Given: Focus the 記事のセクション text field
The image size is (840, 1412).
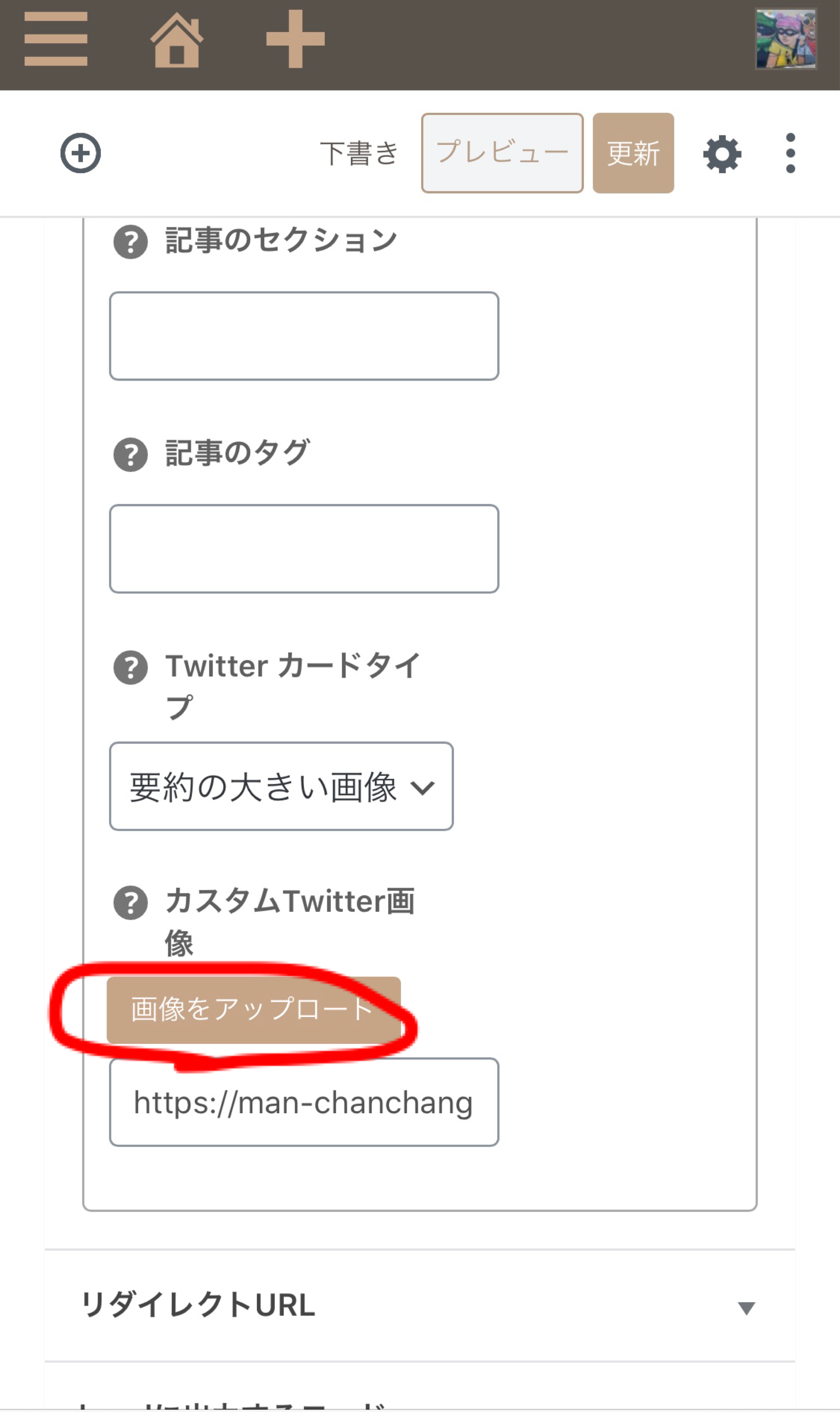Looking at the screenshot, I should [304, 336].
